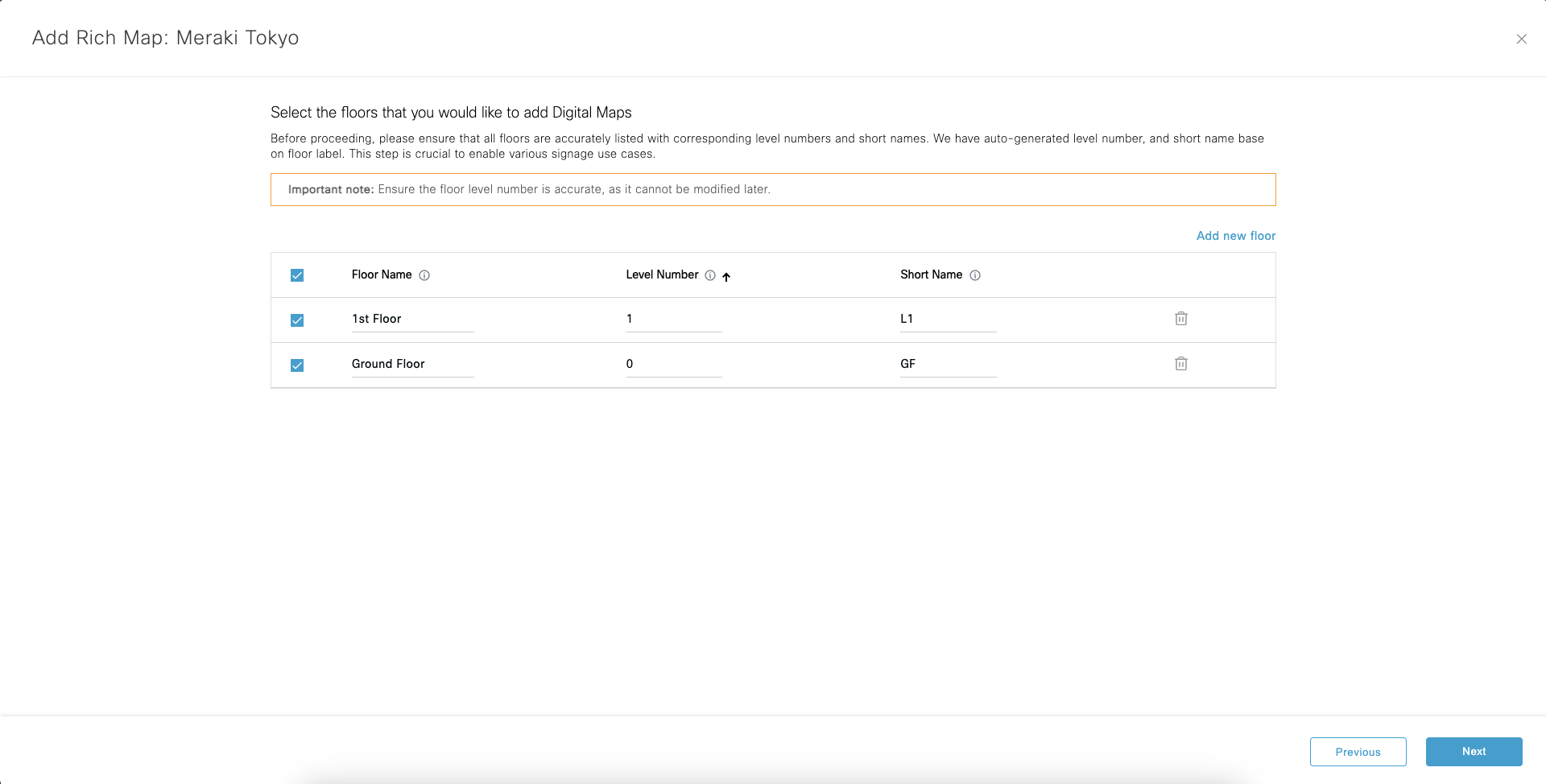This screenshot has width=1546, height=784.
Task: Click info icon next to Short Name
Action: tap(975, 275)
